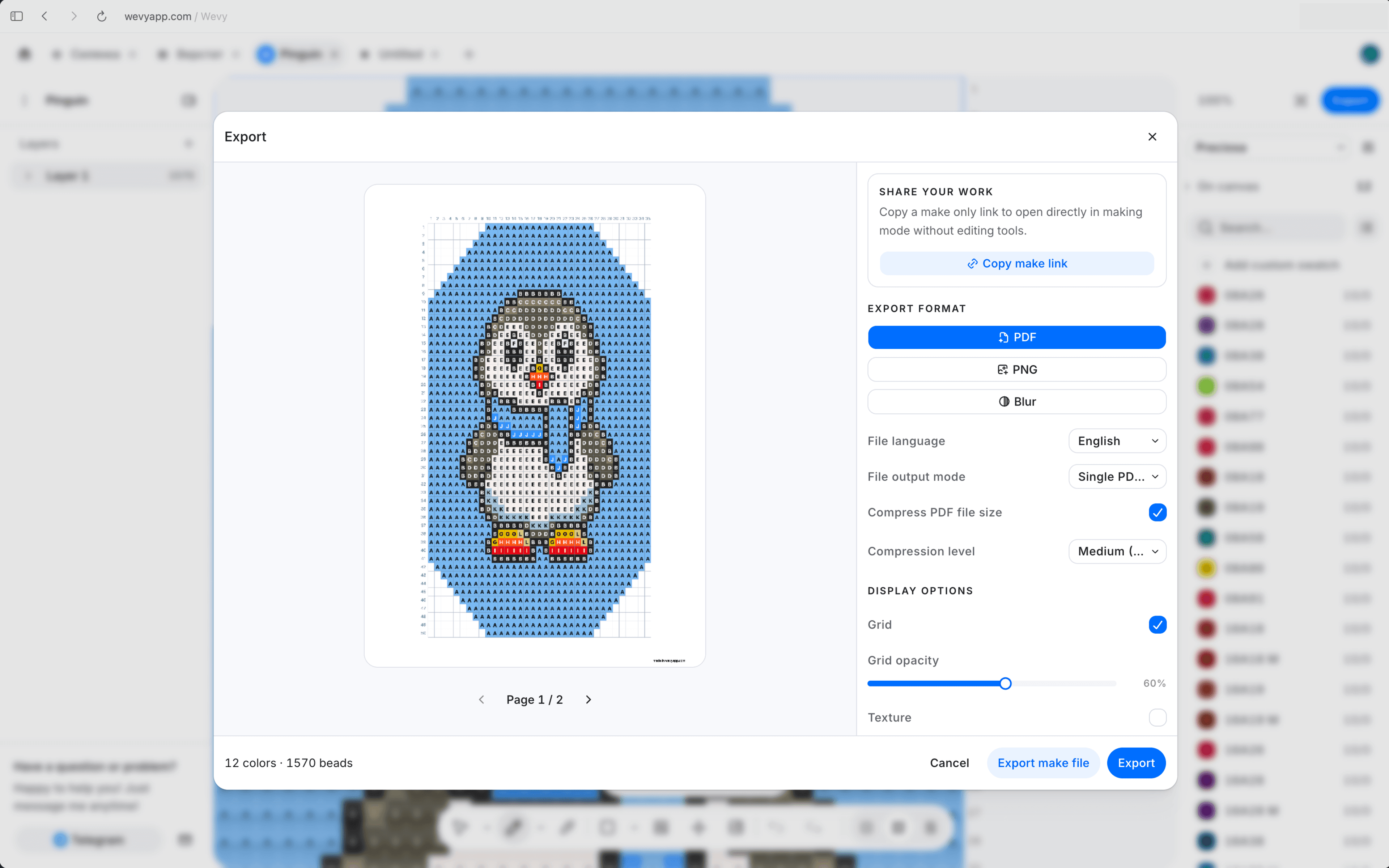Click the browser back arrow

click(45, 16)
